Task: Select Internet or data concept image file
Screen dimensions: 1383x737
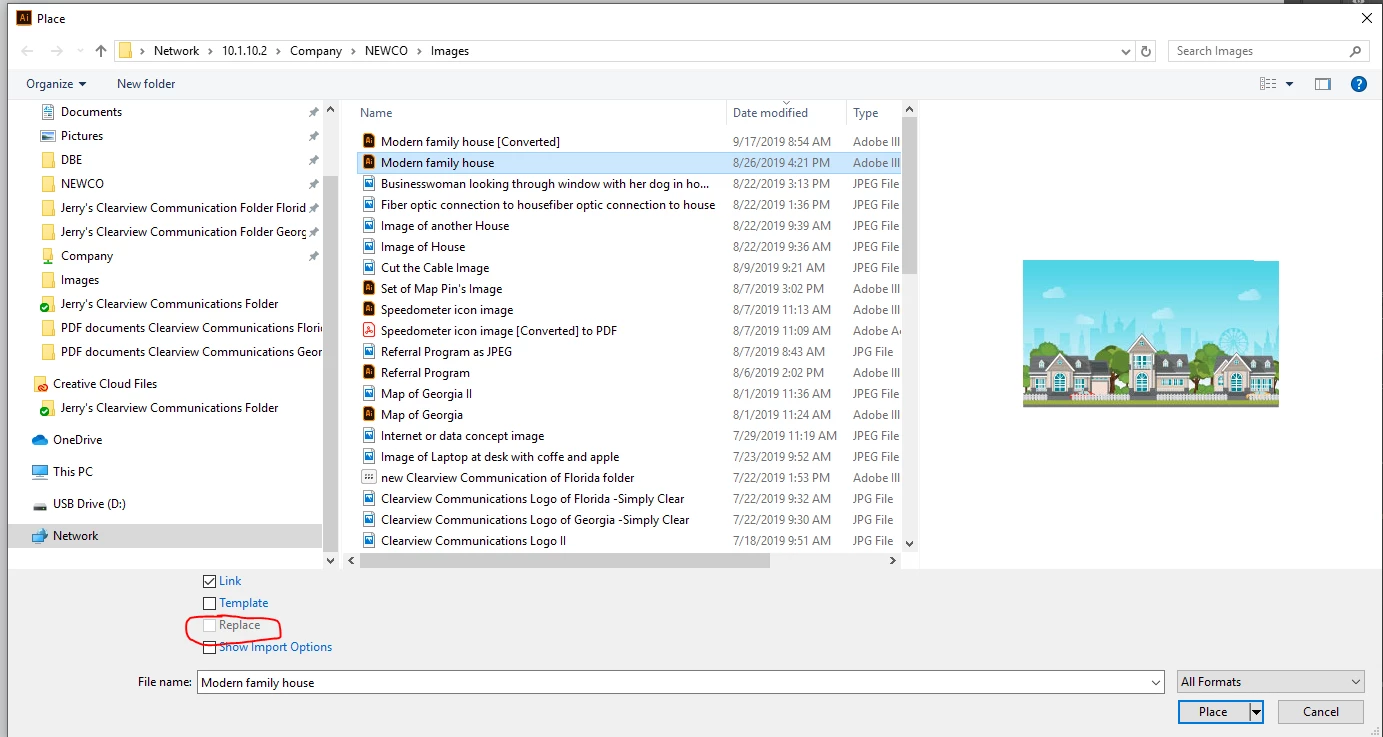Action: tap(462, 436)
